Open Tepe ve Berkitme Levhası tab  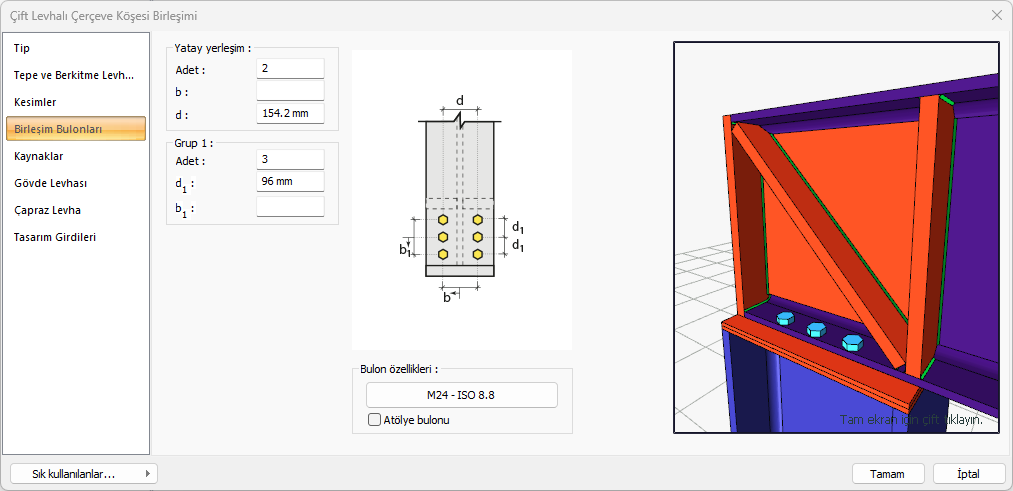pyautogui.click(x=76, y=75)
